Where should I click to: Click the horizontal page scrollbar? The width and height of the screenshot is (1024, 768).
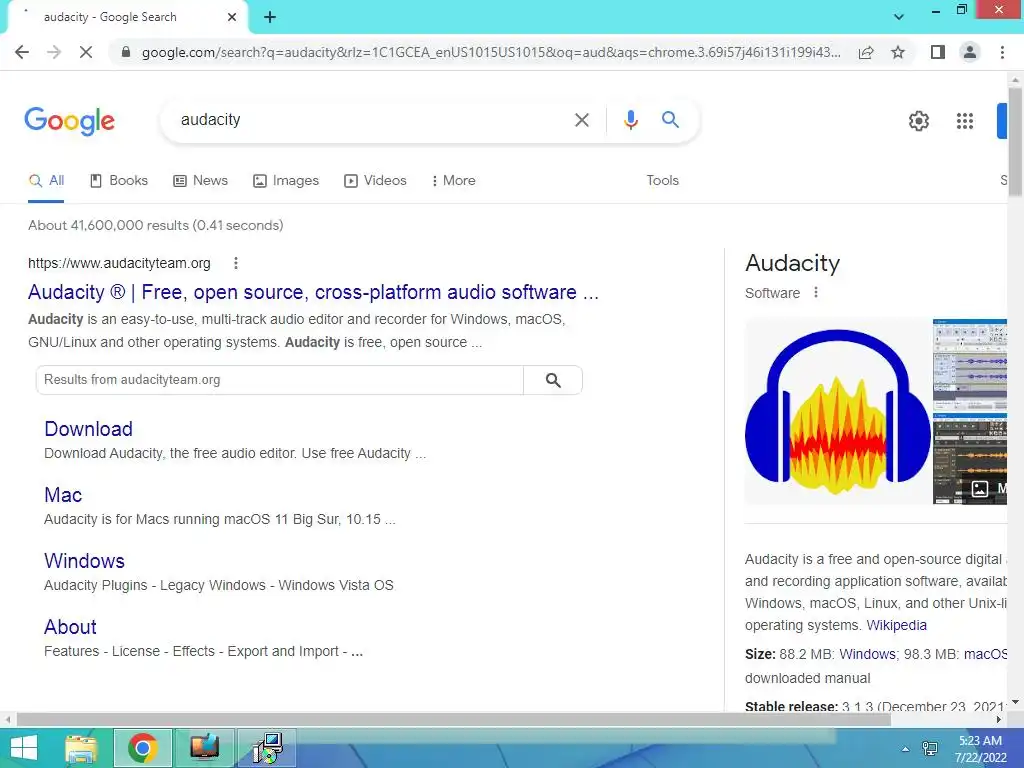tap(454, 719)
